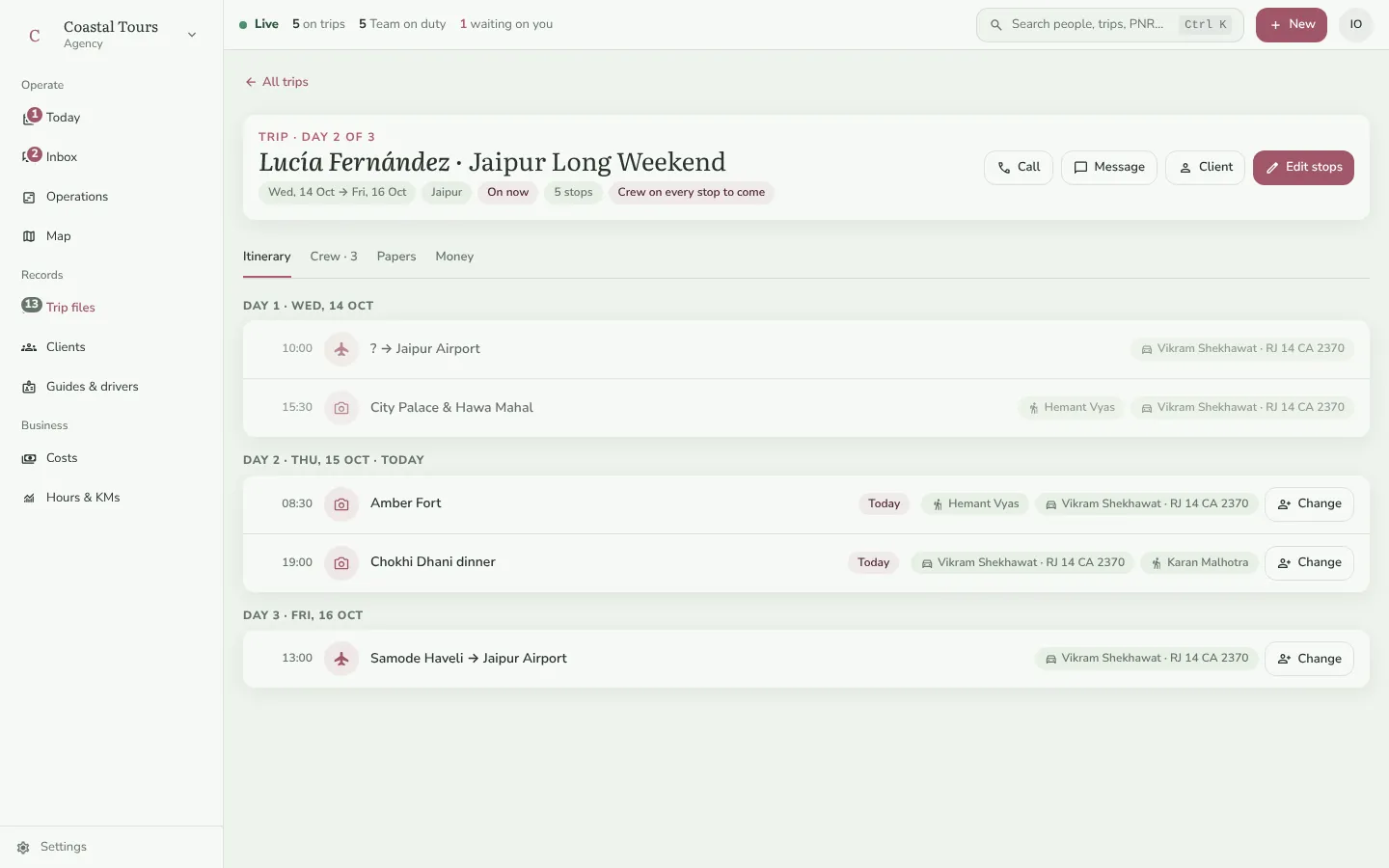The image size is (1389, 868).
Task: Change crew for Samode Haveli transfer
Action: coord(1309,660)
